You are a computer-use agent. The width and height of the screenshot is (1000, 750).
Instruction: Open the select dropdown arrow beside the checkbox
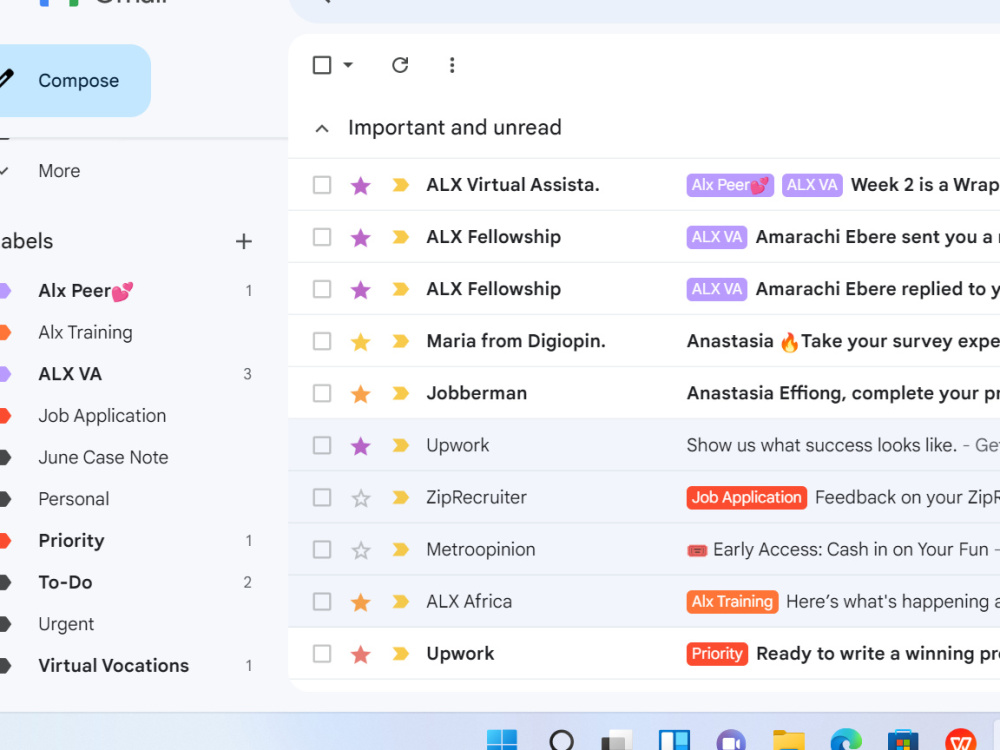pyautogui.click(x=348, y=65)
